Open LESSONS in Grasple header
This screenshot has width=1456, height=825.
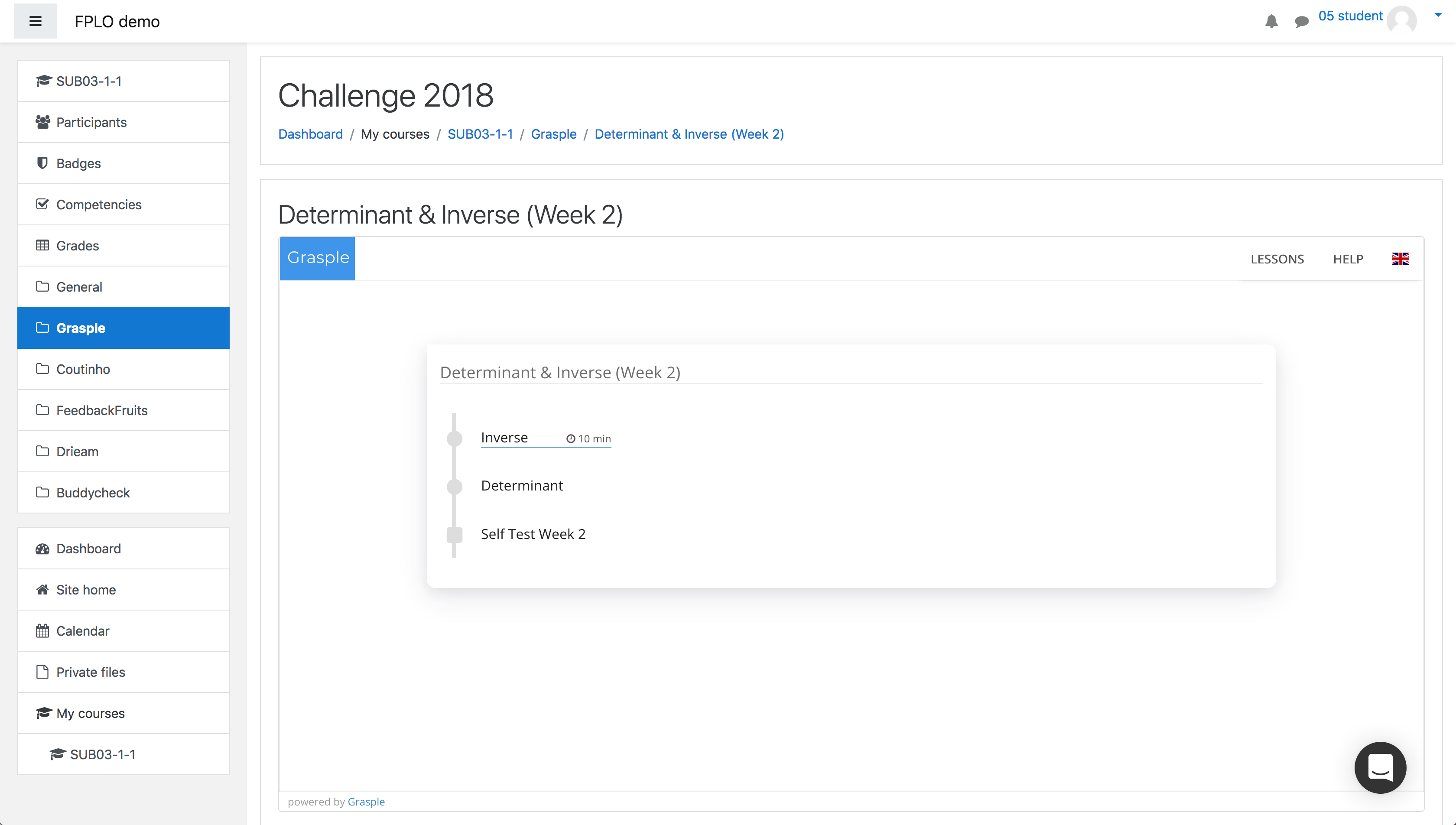click(1277, 259)
